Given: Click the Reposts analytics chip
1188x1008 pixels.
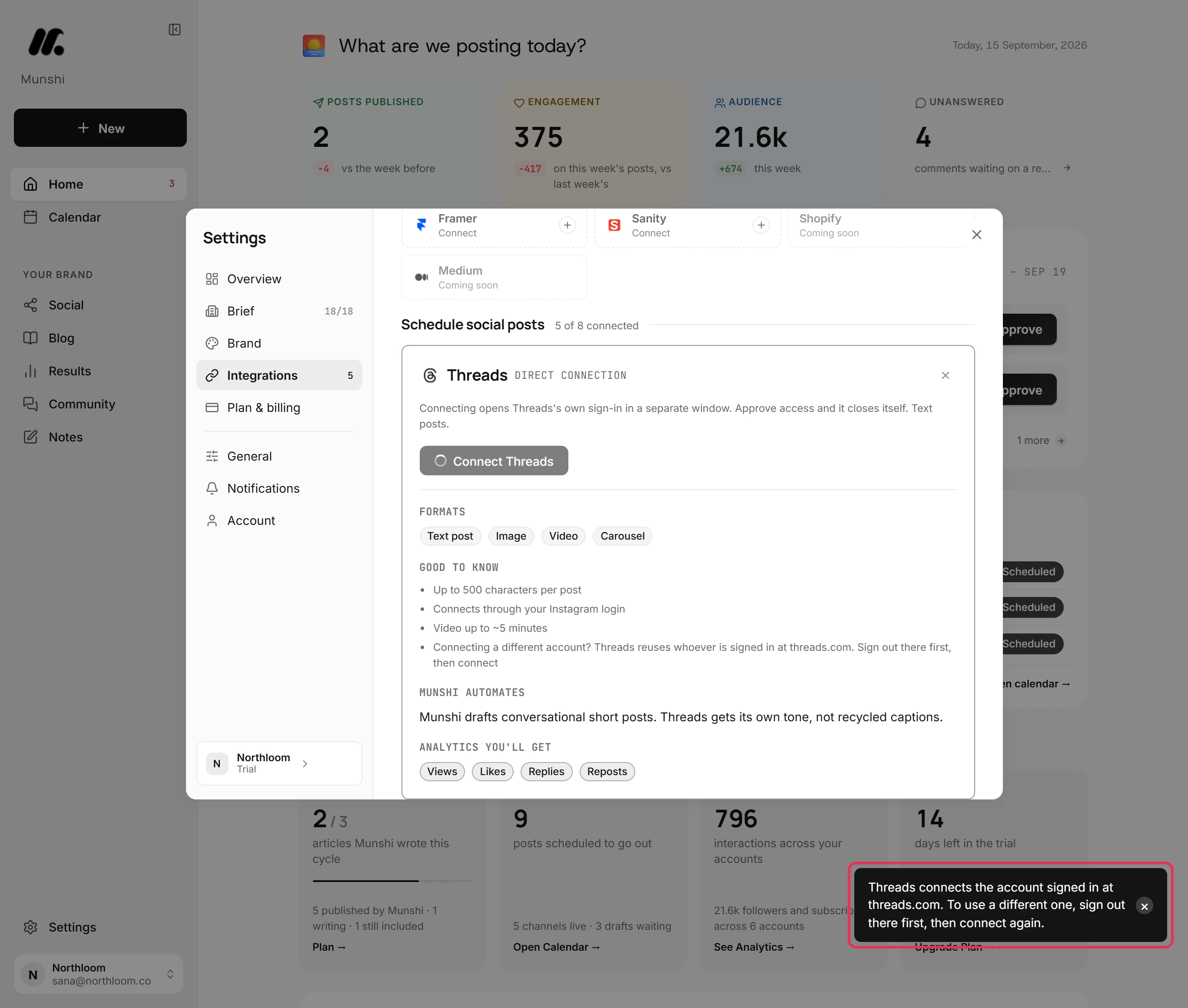Looking at the screenshot, I should pos(607,772).
